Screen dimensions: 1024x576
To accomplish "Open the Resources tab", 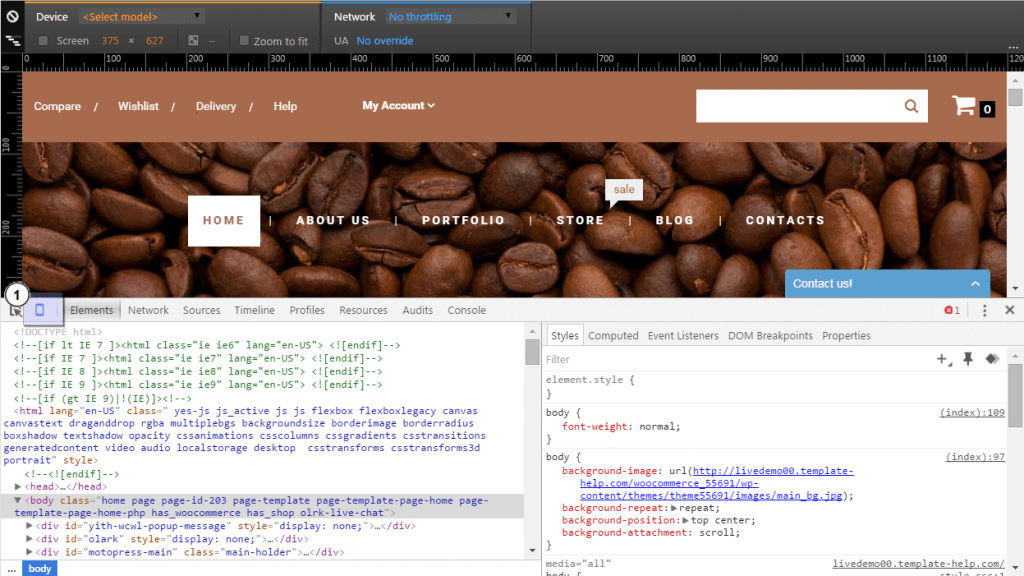I will tap(363, 310).
